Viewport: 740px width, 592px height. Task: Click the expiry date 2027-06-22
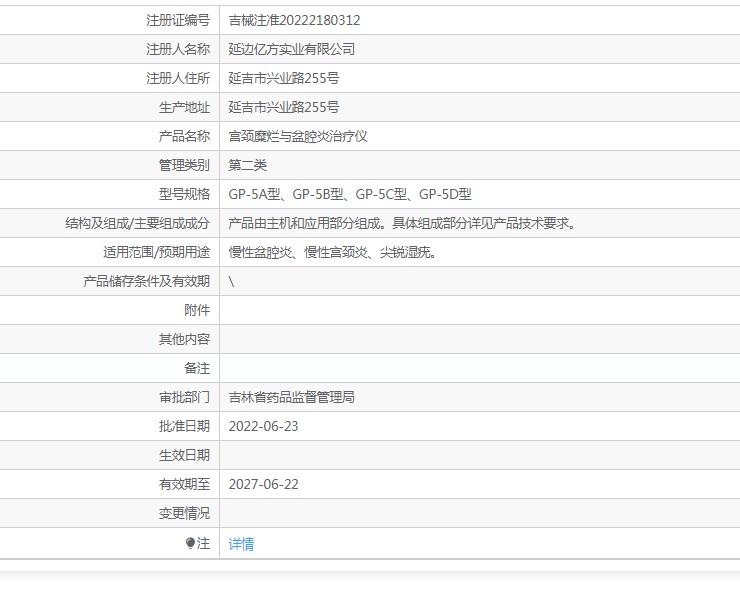(263, 484)
